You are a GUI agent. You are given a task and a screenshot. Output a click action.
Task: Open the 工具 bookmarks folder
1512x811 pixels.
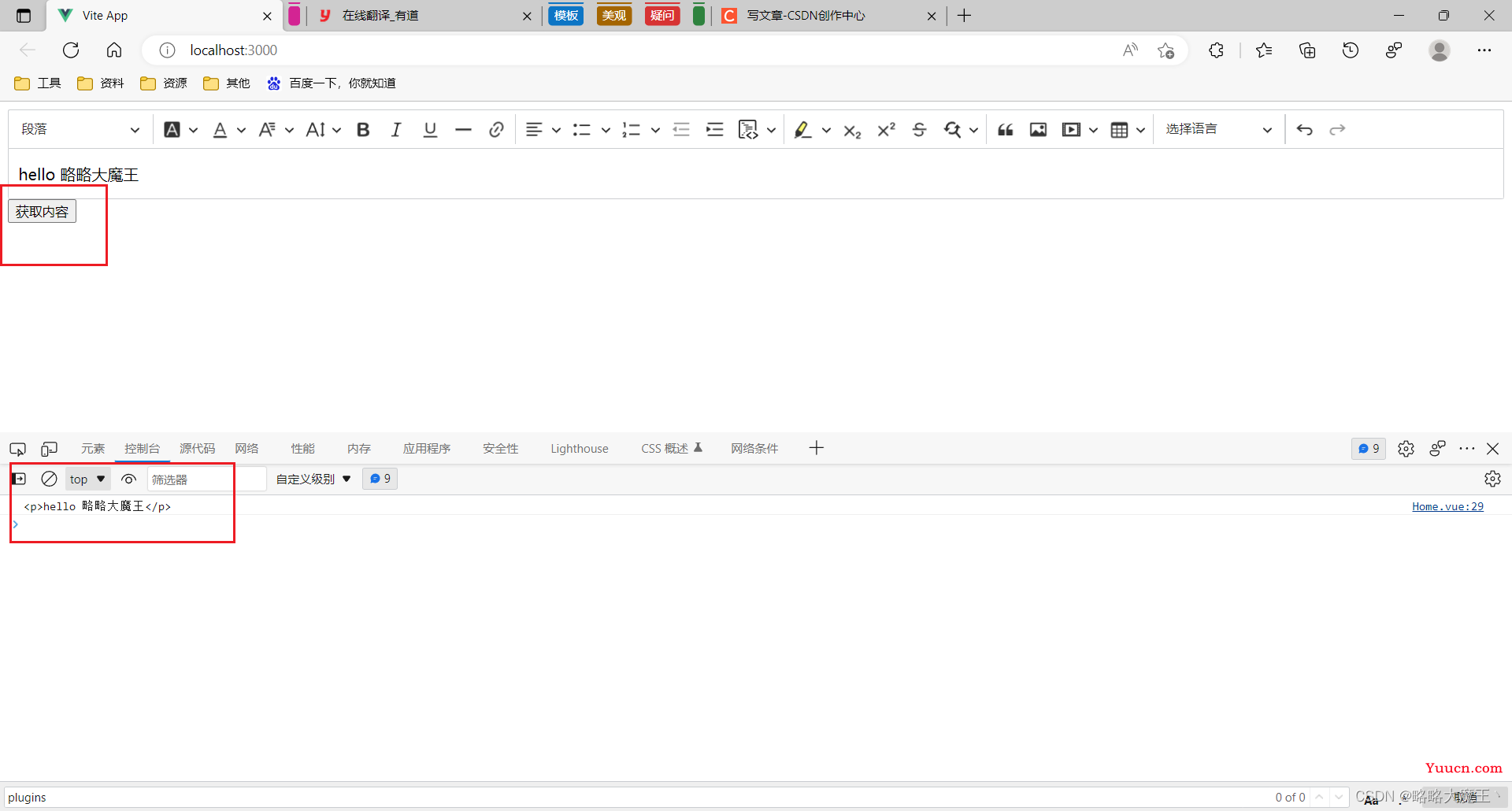[38, 83]
